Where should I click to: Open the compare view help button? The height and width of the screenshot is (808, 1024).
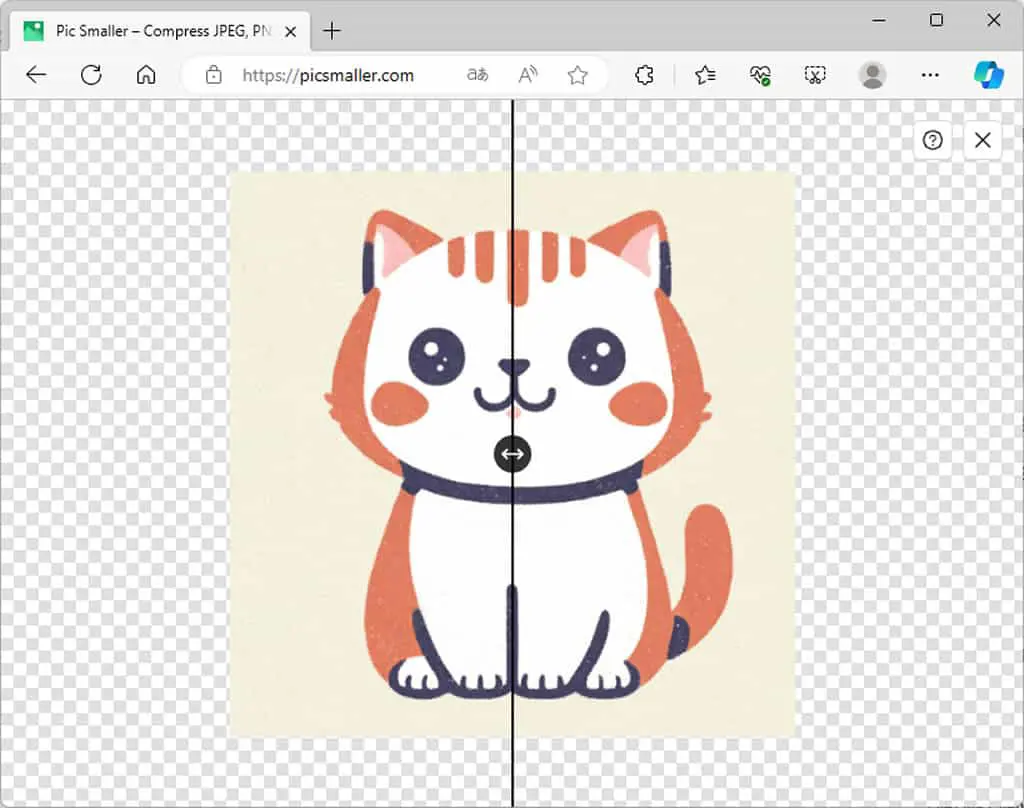point(933,140)
